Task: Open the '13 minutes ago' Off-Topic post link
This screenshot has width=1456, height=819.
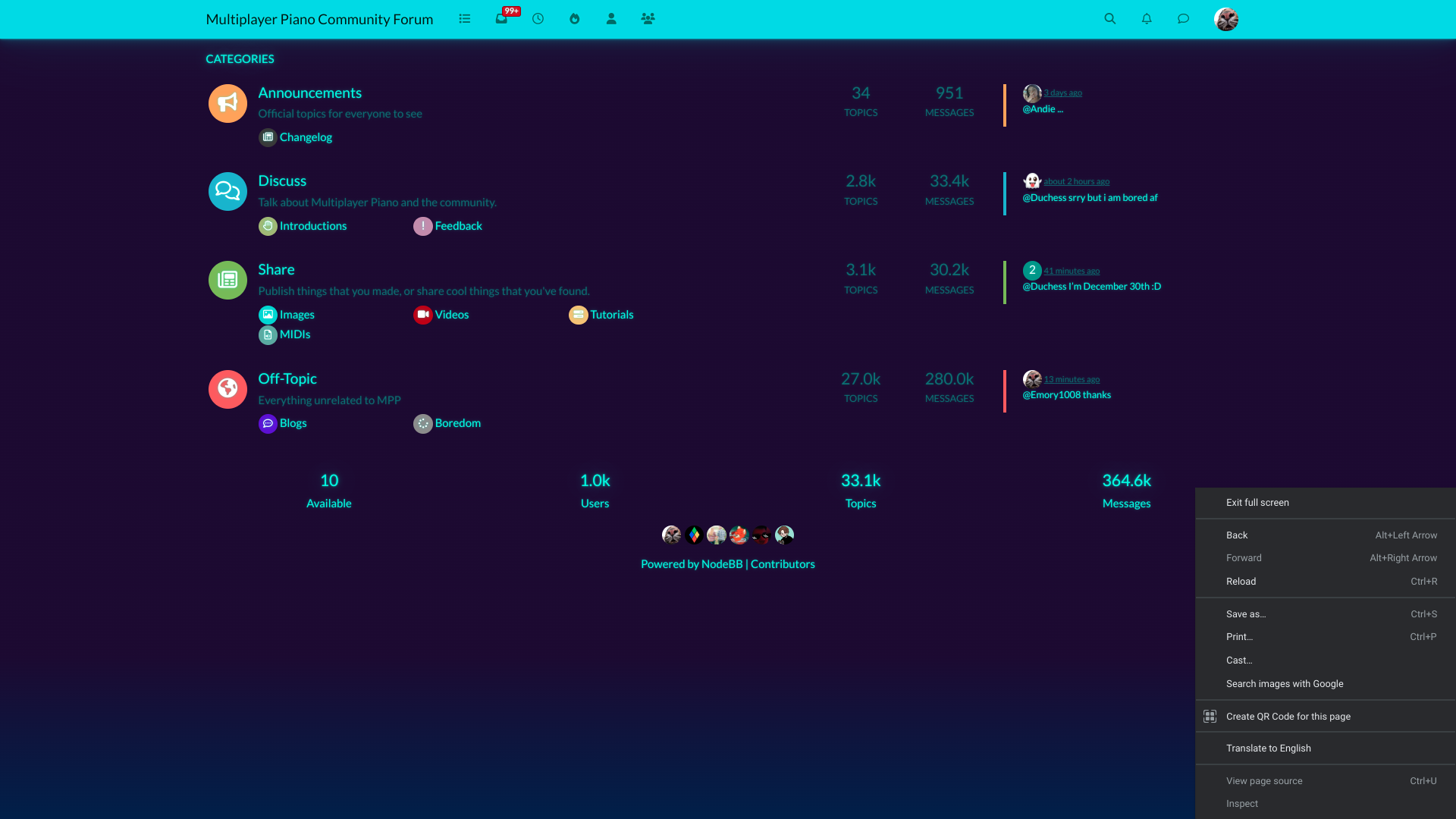Action: click(x=1071, y=379)
